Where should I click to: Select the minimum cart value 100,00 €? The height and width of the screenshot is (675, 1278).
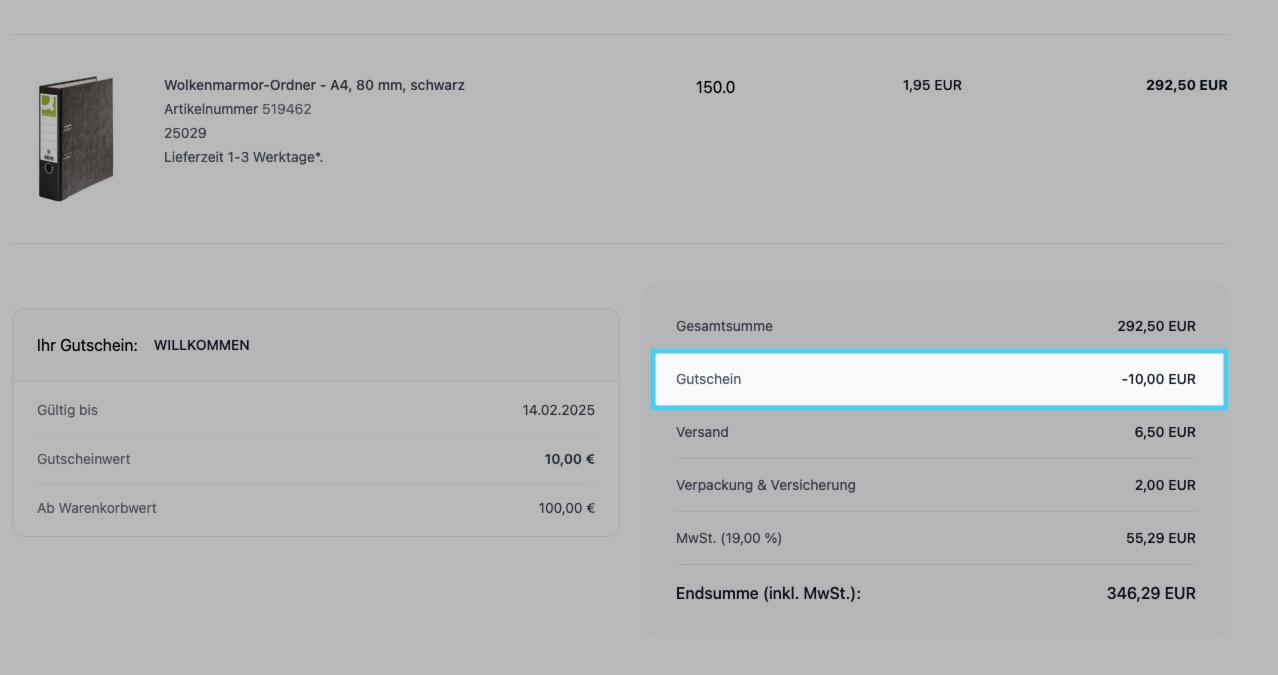tap(566, 508)
